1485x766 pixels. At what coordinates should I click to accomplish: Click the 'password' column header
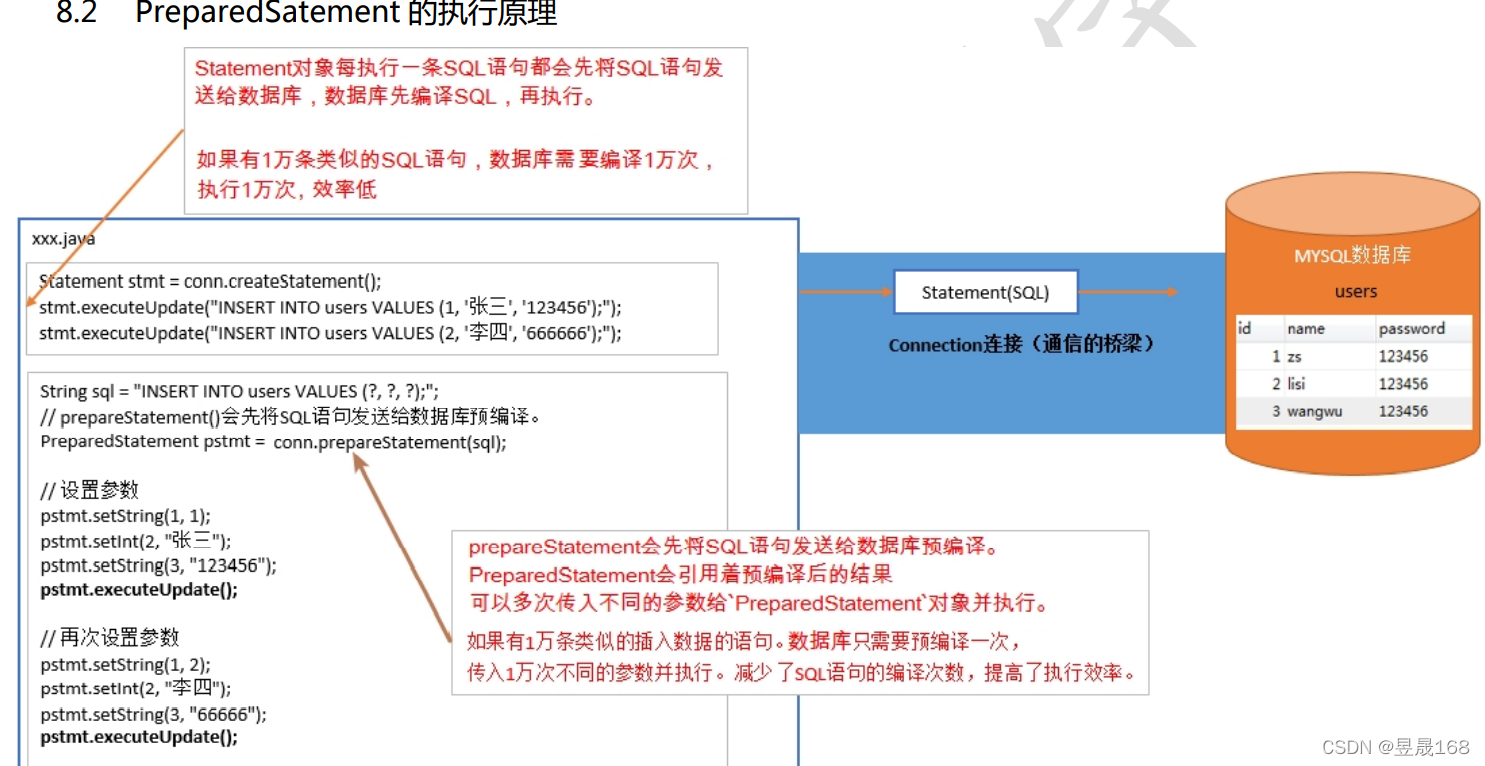pos(1411,328)
